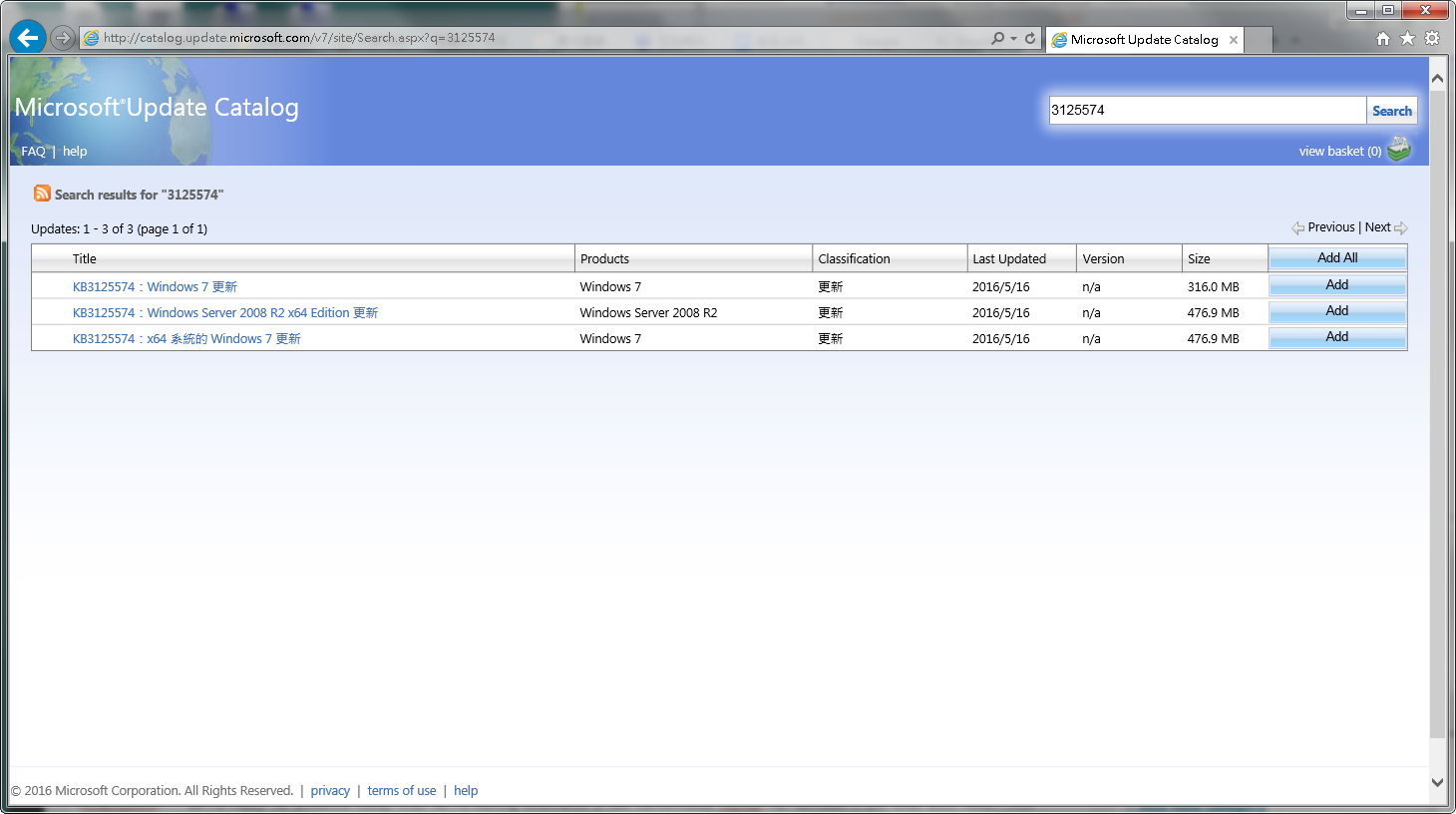Open the help link in the footer

(466, 791)
